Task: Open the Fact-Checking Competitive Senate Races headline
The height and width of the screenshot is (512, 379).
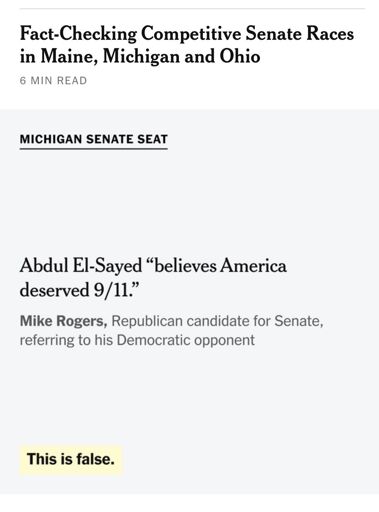Action: (187, 45)
